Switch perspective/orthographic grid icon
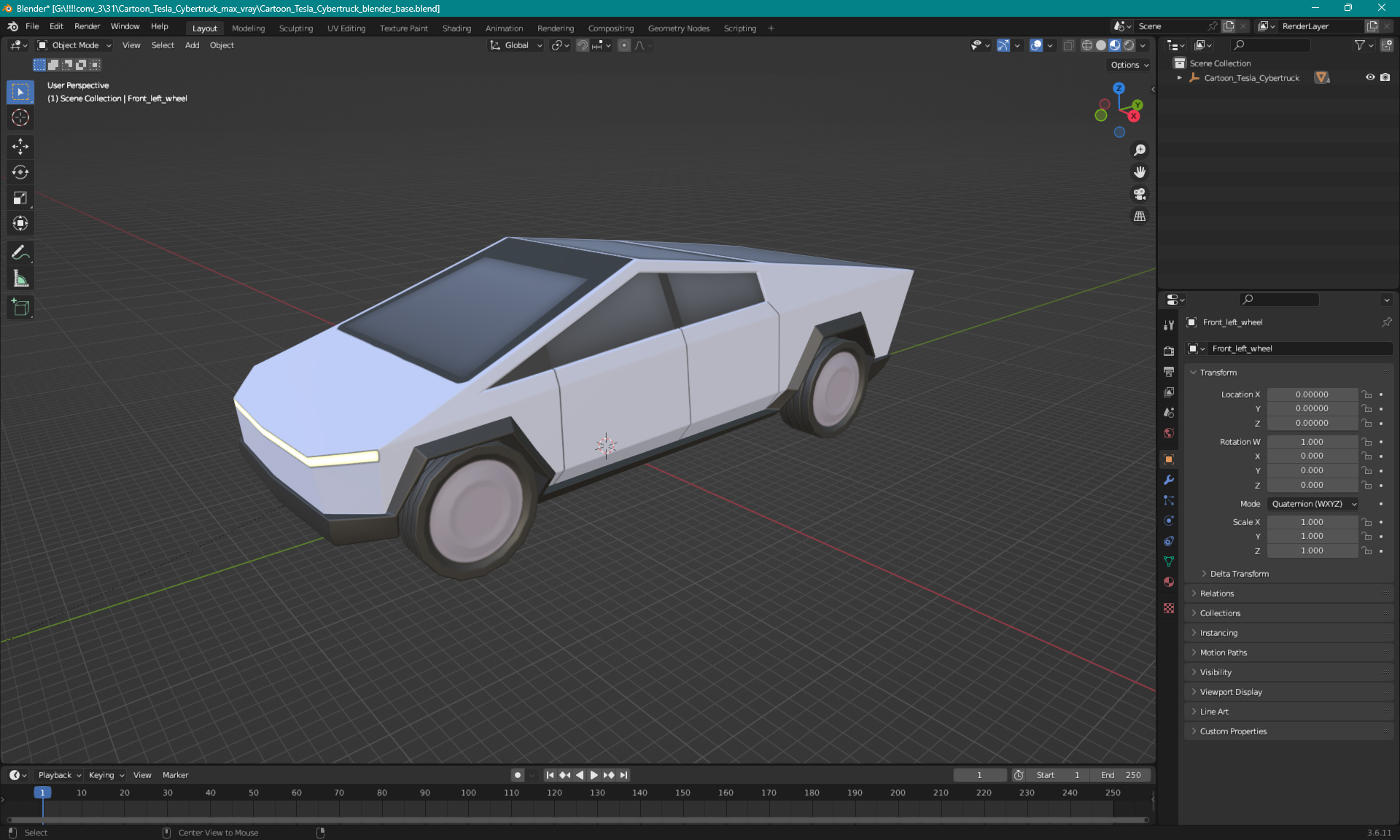1400x840 pixels. [1139, 217]
